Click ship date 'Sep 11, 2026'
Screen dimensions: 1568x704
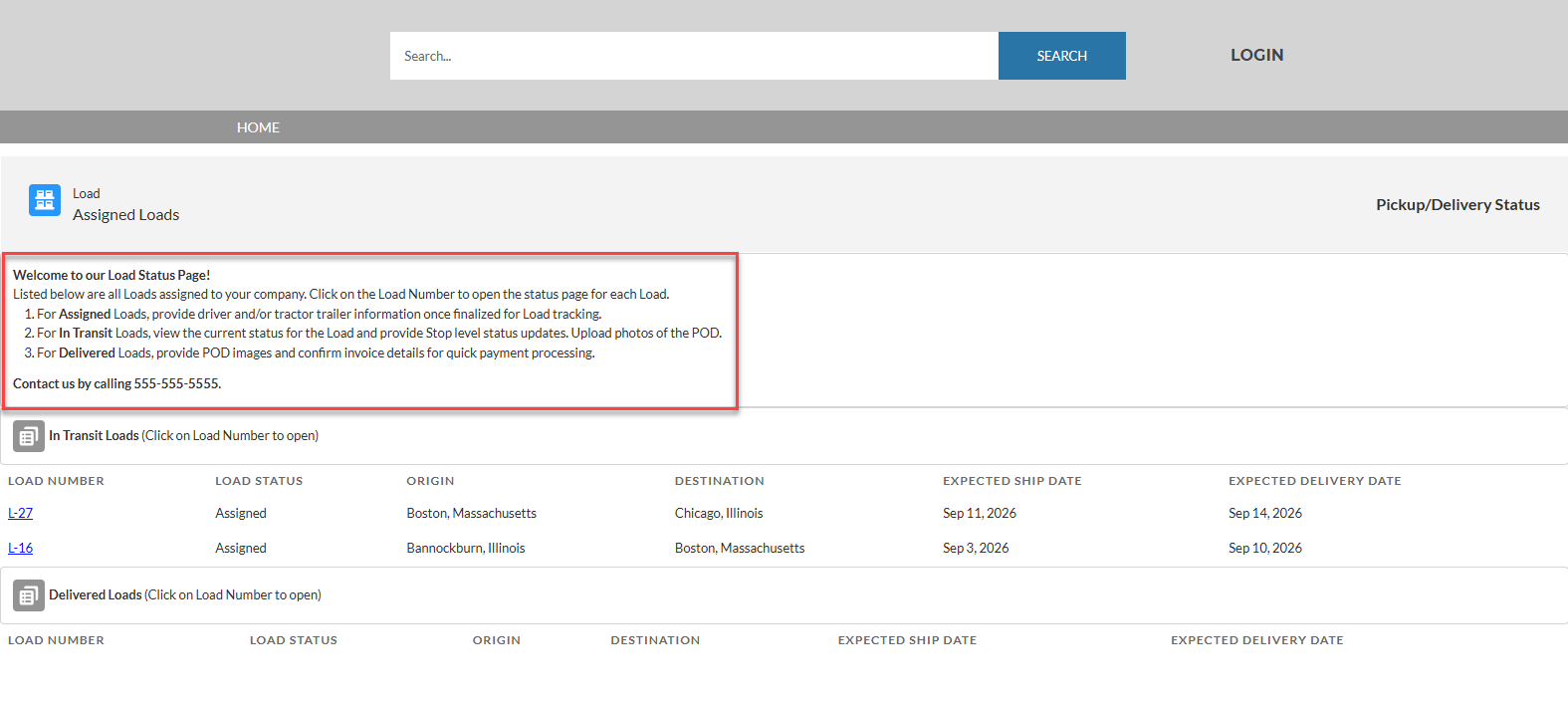980,513
